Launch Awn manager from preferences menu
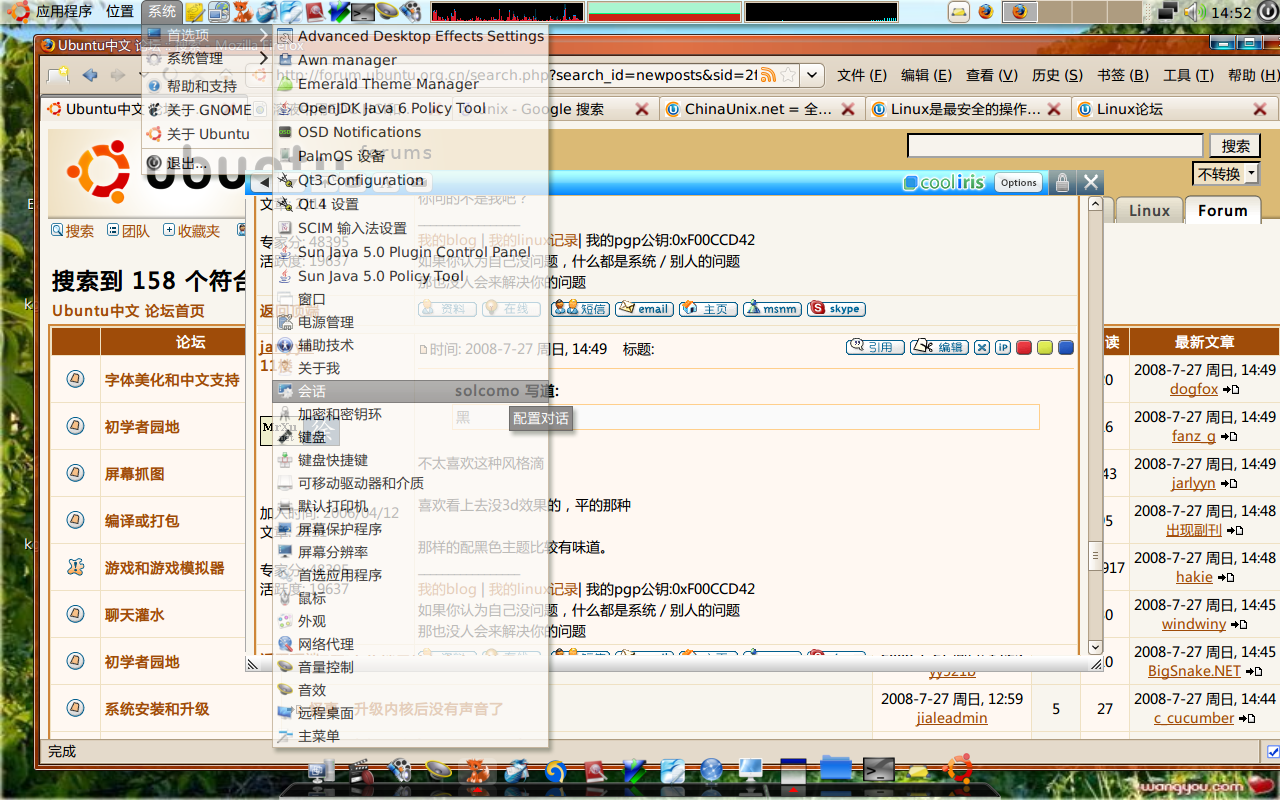1280x800 pixels. point(410,60)
